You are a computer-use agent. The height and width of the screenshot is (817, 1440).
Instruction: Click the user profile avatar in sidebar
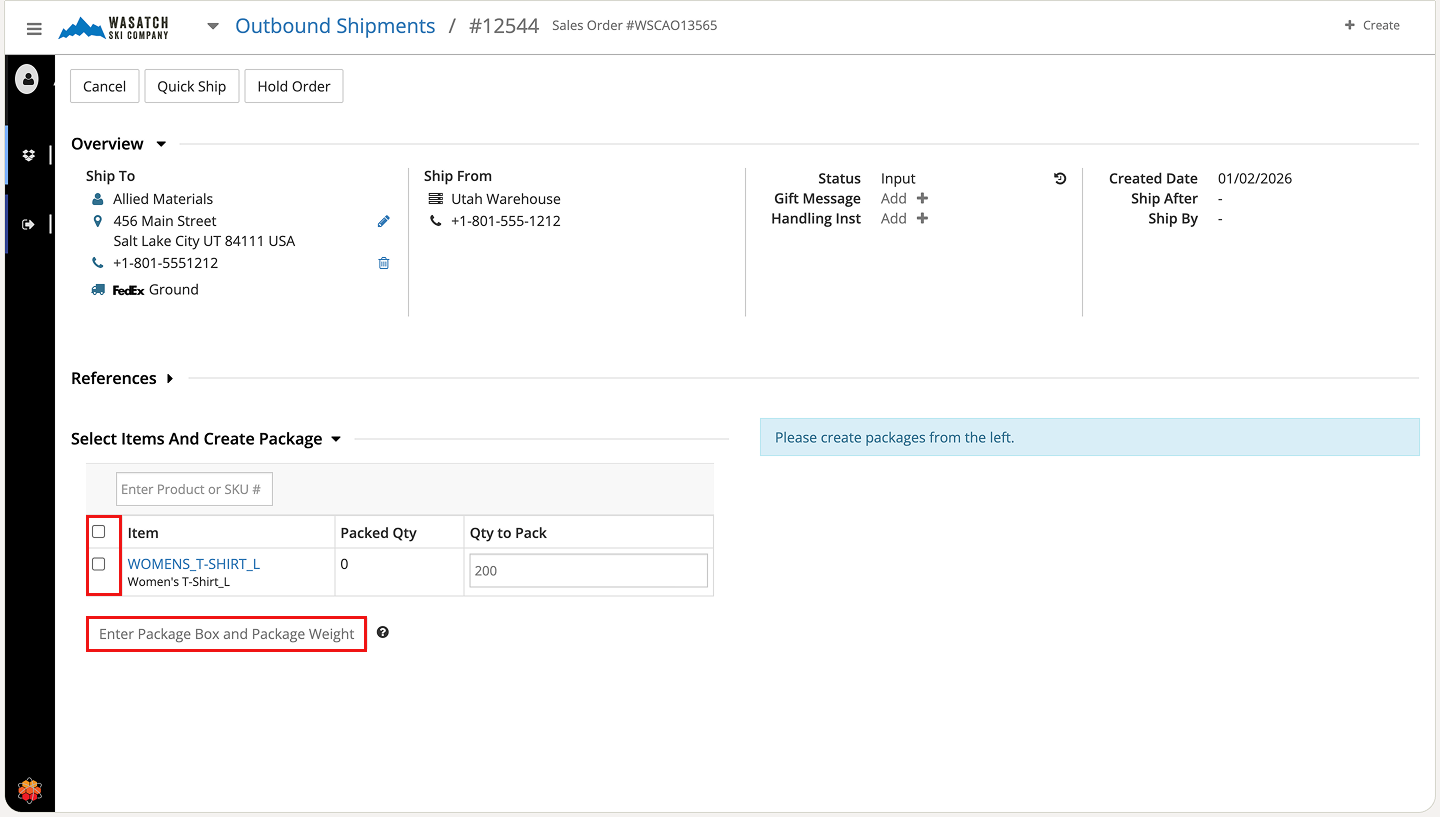(x=27, y=78)
